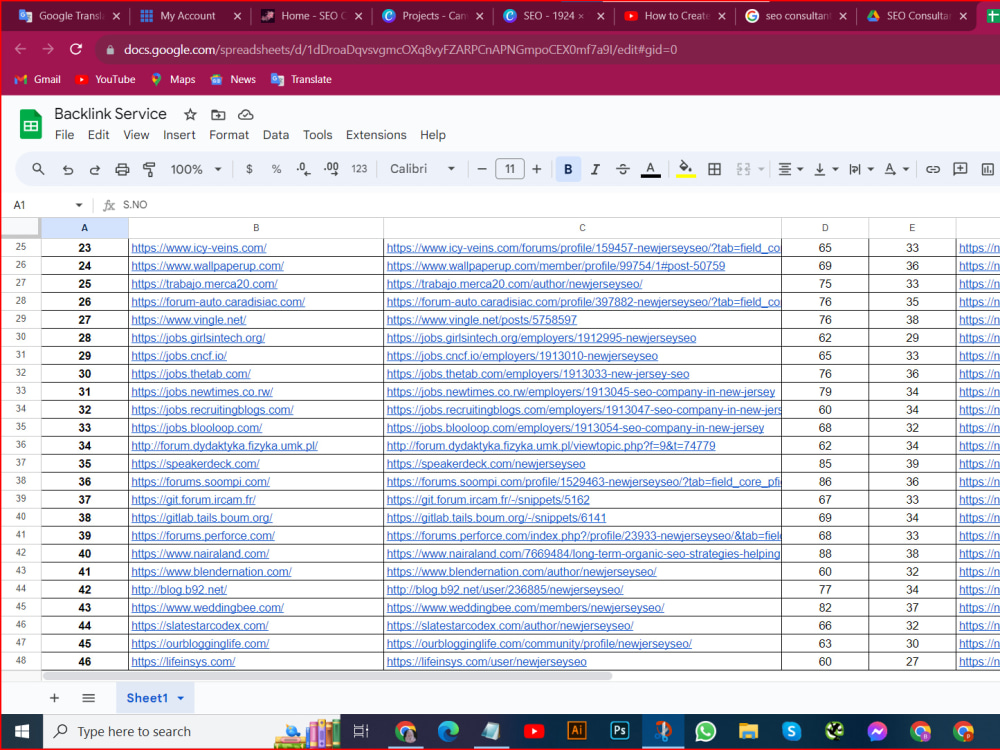Open the lifeinsys.com/user/newjerseyseo link
The height and width of the screenshot is (750, 1000).
pyautogui.click(x=487, y=662)
